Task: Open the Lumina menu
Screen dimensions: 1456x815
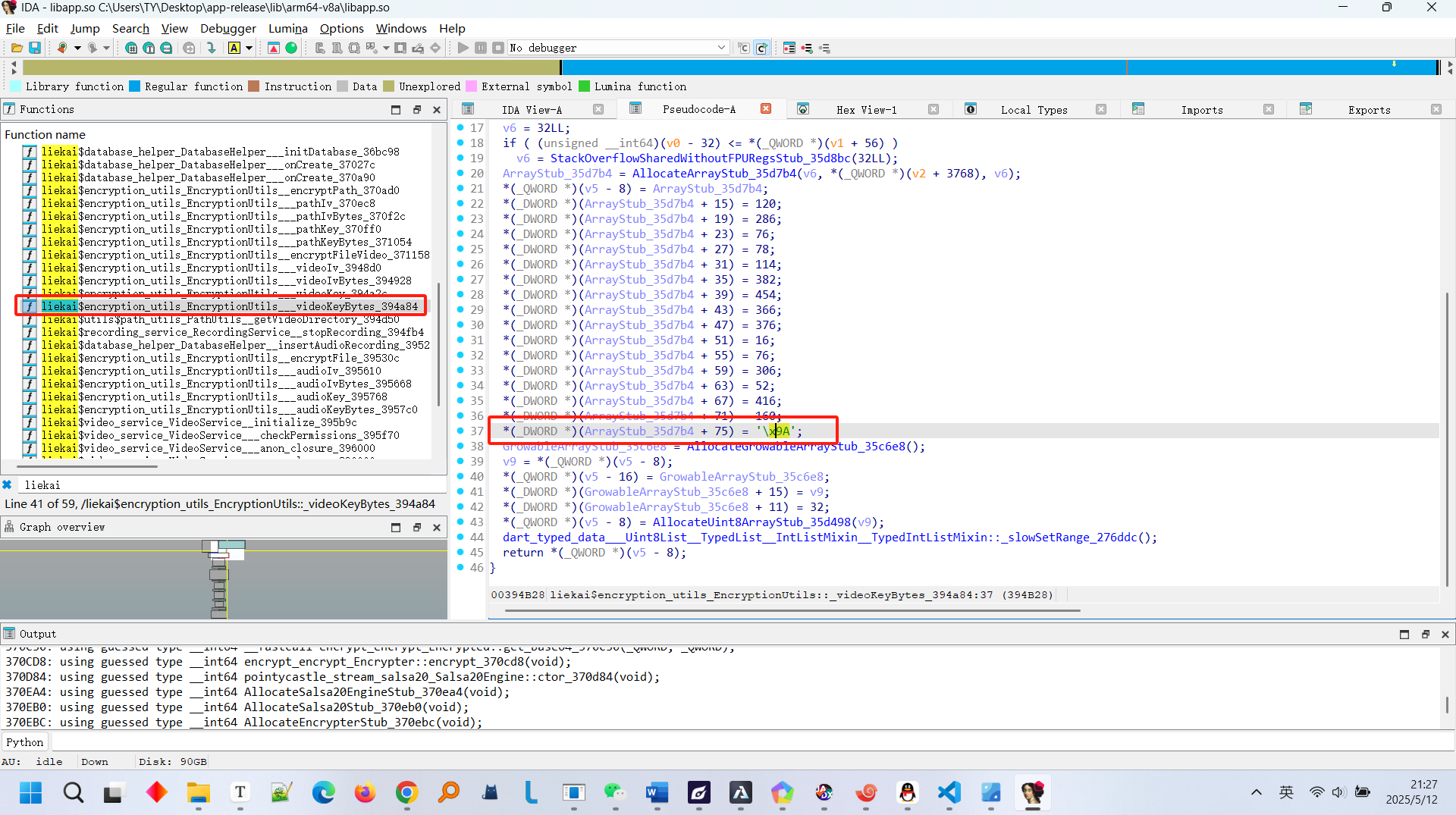Action: point(288,28)
